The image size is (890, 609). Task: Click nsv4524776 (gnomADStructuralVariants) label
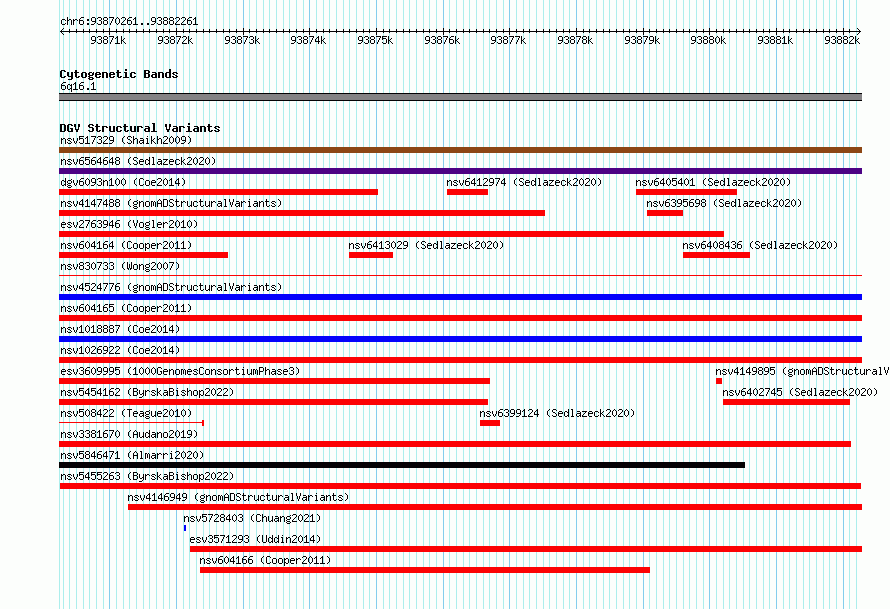171,287
